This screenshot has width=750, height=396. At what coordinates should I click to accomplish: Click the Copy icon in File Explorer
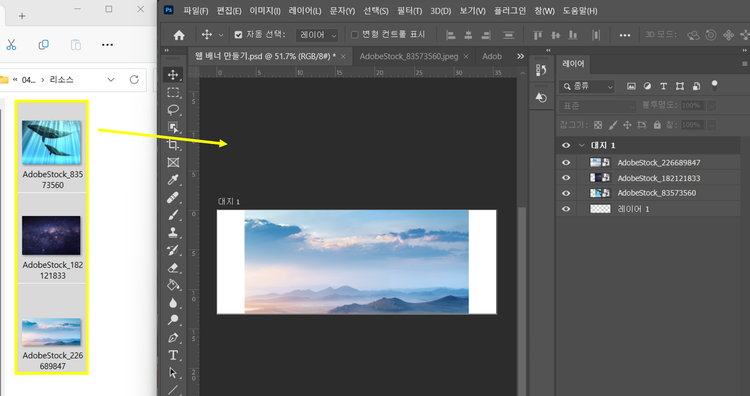pos(44,44)
